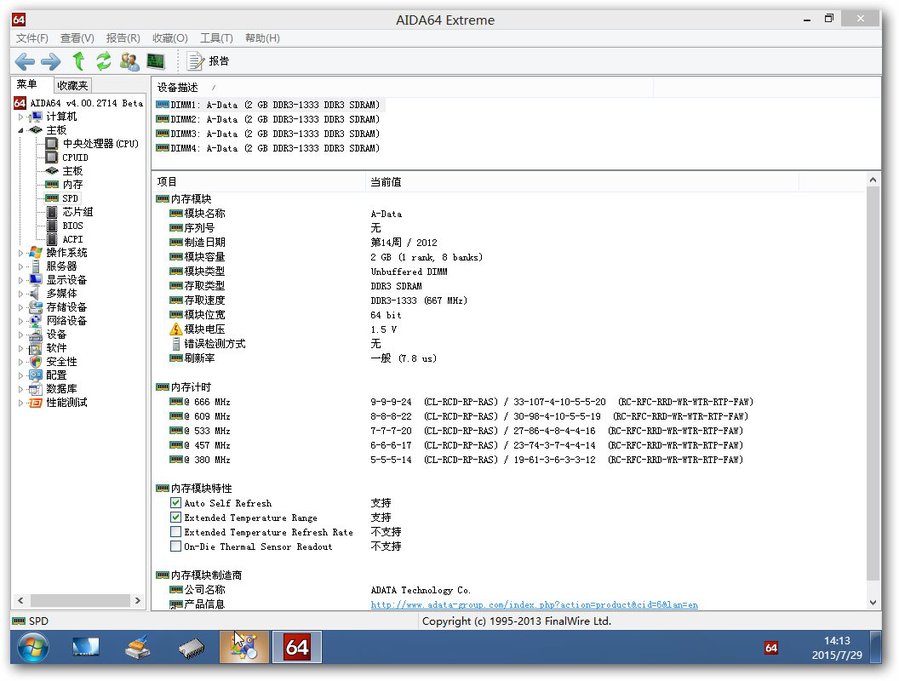Toggle Auto Self Refresh checkbox
Image resolution: width=899 pixels, height=681 pixels.
click(x=175, y=503)
